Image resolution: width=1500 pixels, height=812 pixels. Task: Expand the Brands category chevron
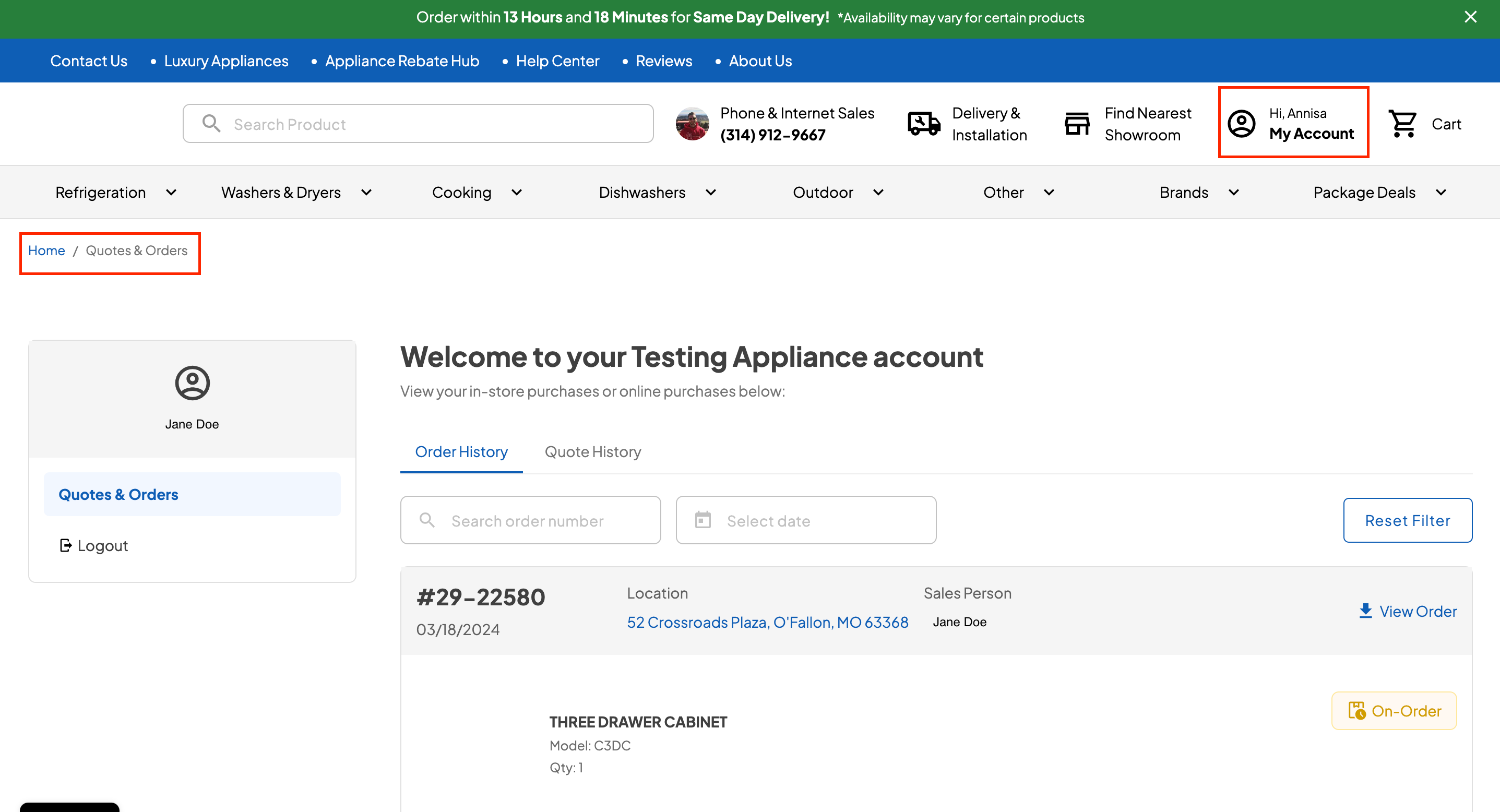point(1233,193)
